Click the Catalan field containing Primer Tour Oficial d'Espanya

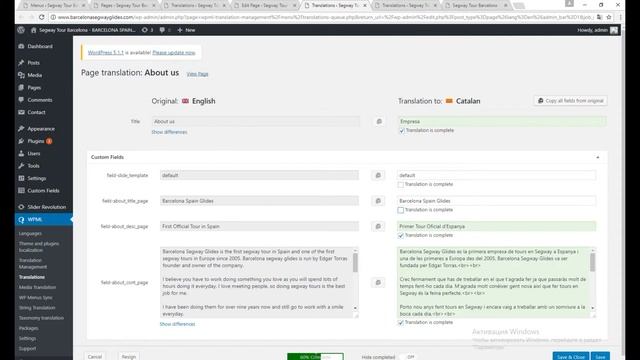[x=496, y=226]
